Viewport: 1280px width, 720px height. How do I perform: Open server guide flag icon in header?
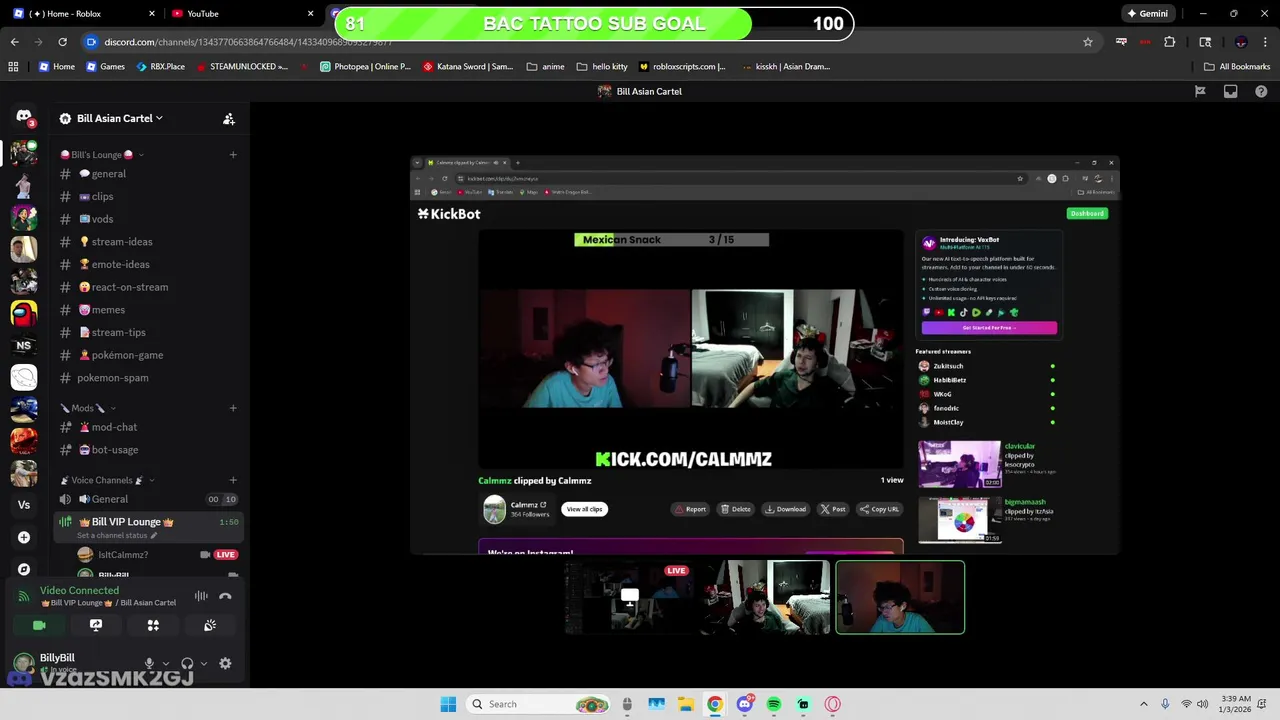tap(1200, 91)
